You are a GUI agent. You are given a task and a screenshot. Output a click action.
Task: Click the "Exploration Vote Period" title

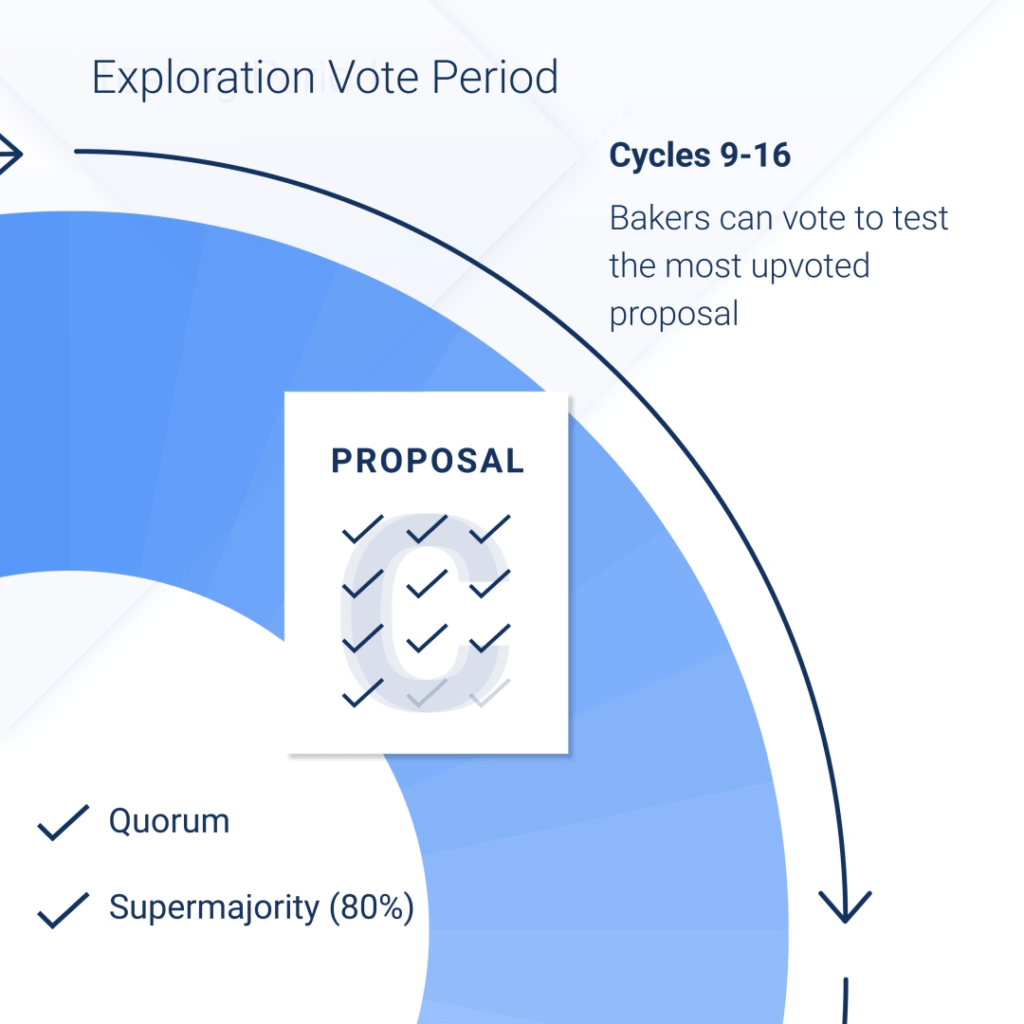(325, 78)
